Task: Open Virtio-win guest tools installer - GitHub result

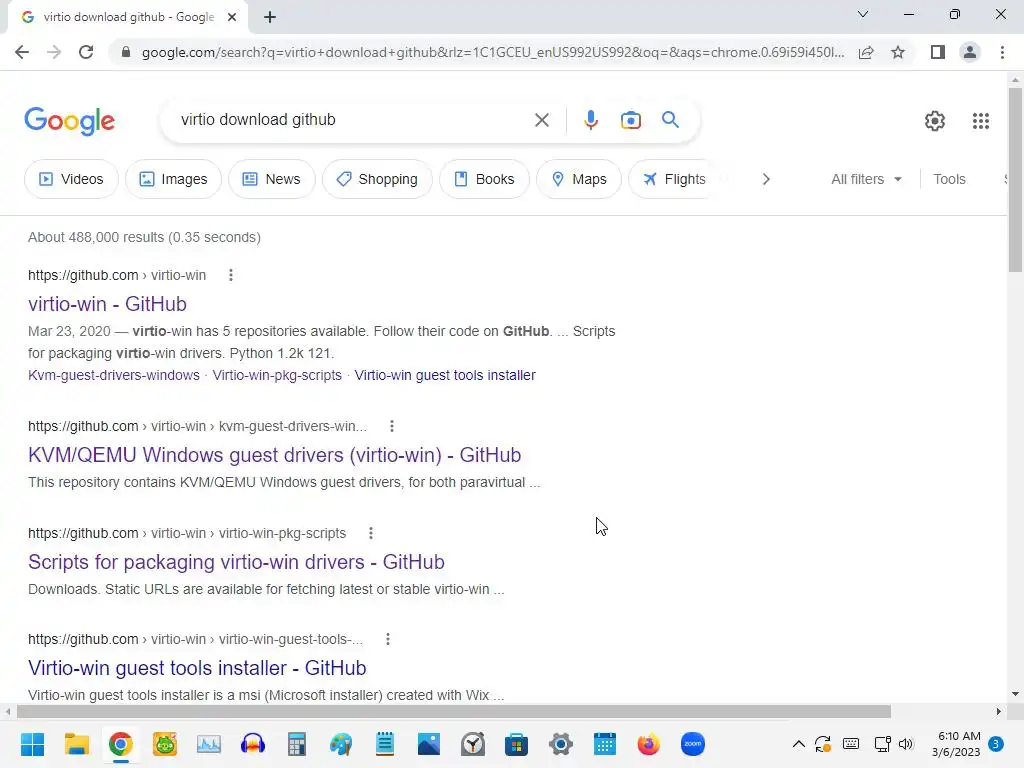Action: [x=197, y=668]
